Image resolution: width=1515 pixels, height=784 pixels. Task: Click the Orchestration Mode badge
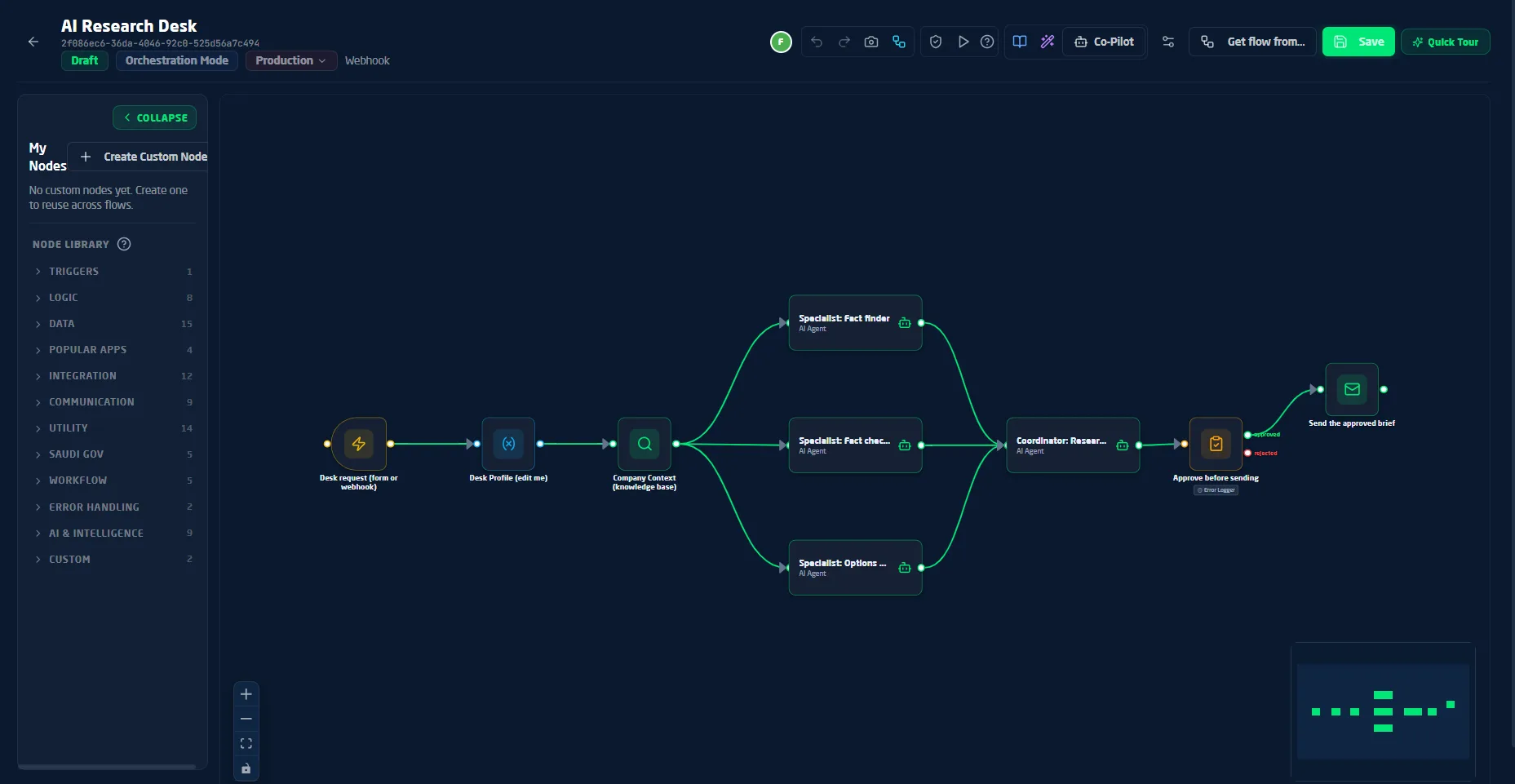177,60
